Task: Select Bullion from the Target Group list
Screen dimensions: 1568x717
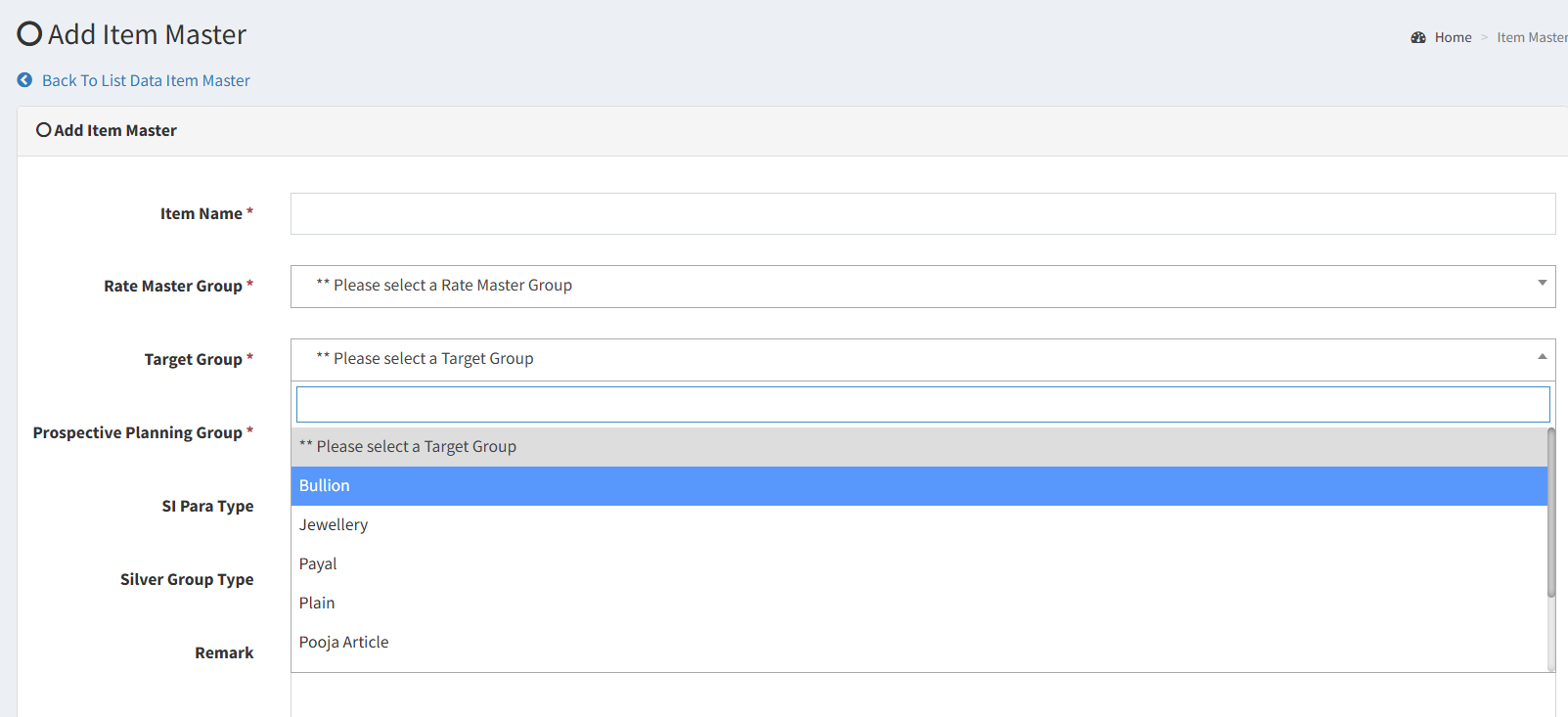Action: pyautogui.click(x=918, y=486)
